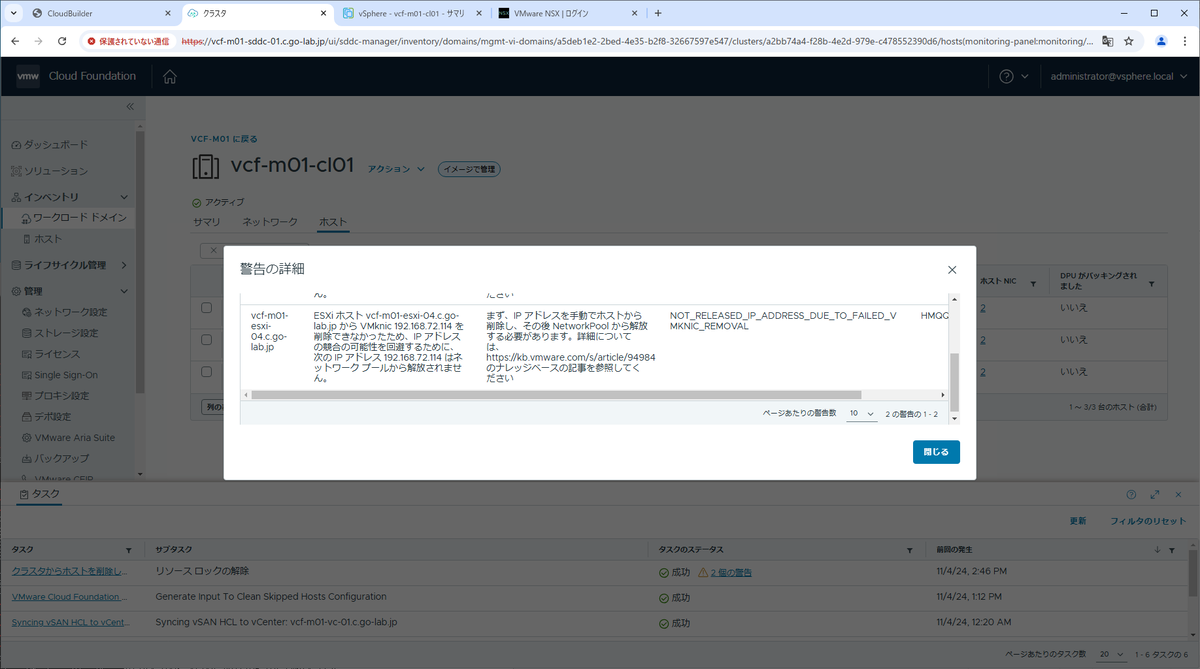Switch to the サマリ tab
1200x669 pixels.
(206, 221)
